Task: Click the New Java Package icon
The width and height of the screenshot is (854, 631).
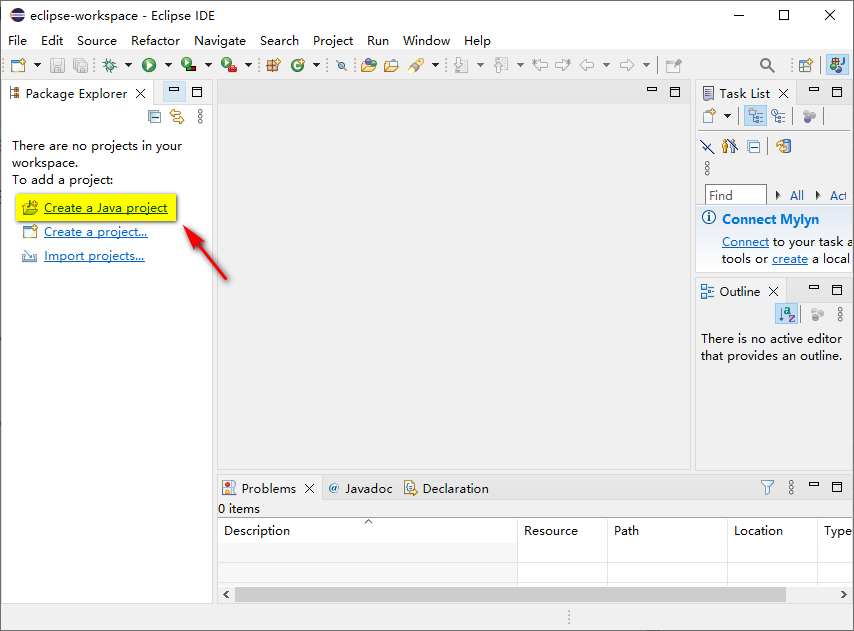Action: click(x=273, y=65)
